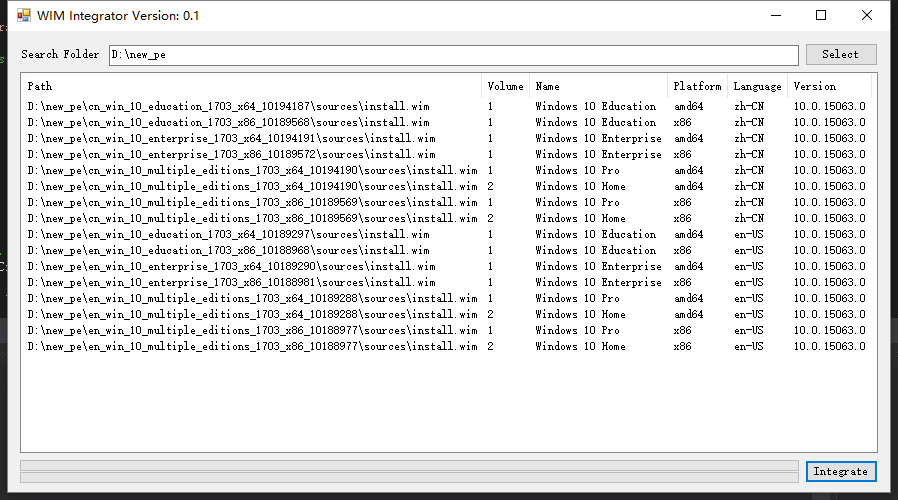Click en-US language cell, en enterprise x64 row
The width and height of the screenshot is (898, 500).
tap(749, 267)
